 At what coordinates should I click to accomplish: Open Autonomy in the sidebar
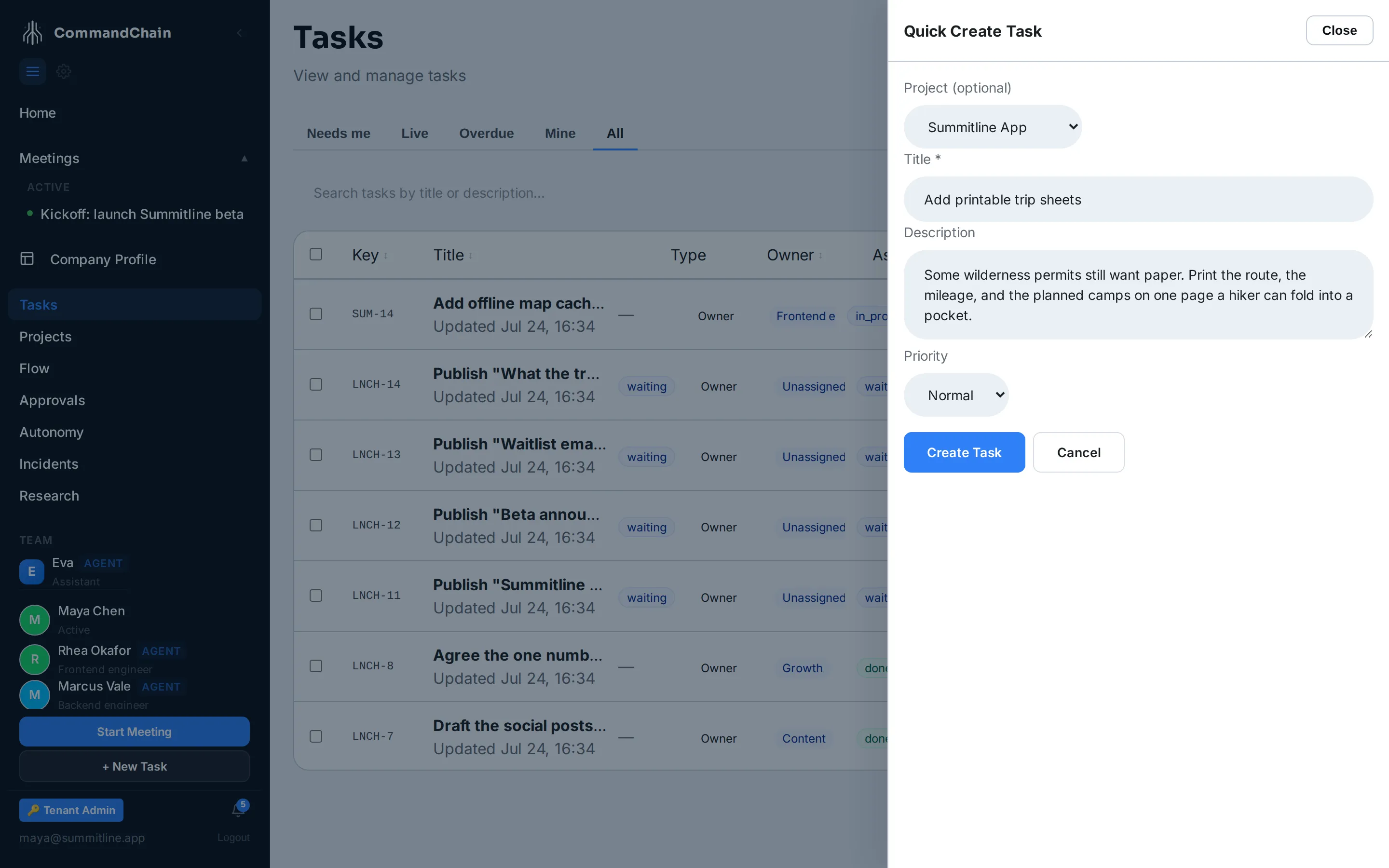pyautogui.click(x=51, y=432)
